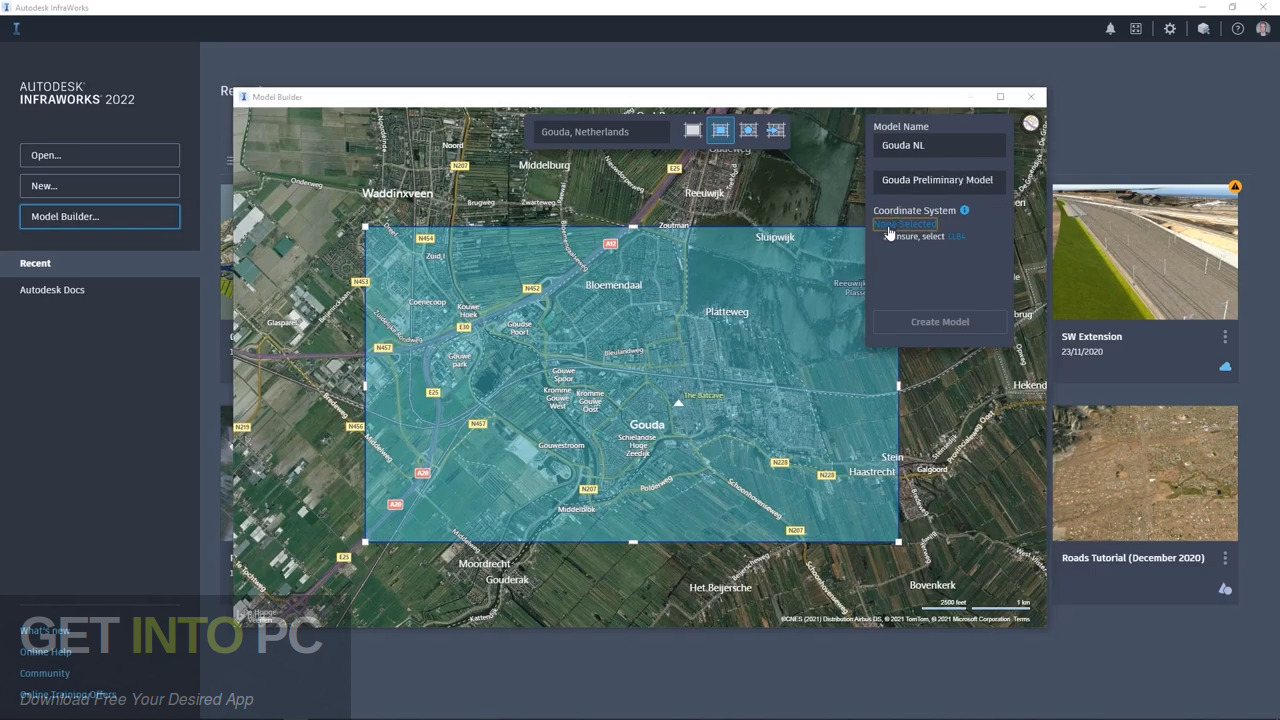Click Roads Tutorial cloud icon

(1225, 589)
